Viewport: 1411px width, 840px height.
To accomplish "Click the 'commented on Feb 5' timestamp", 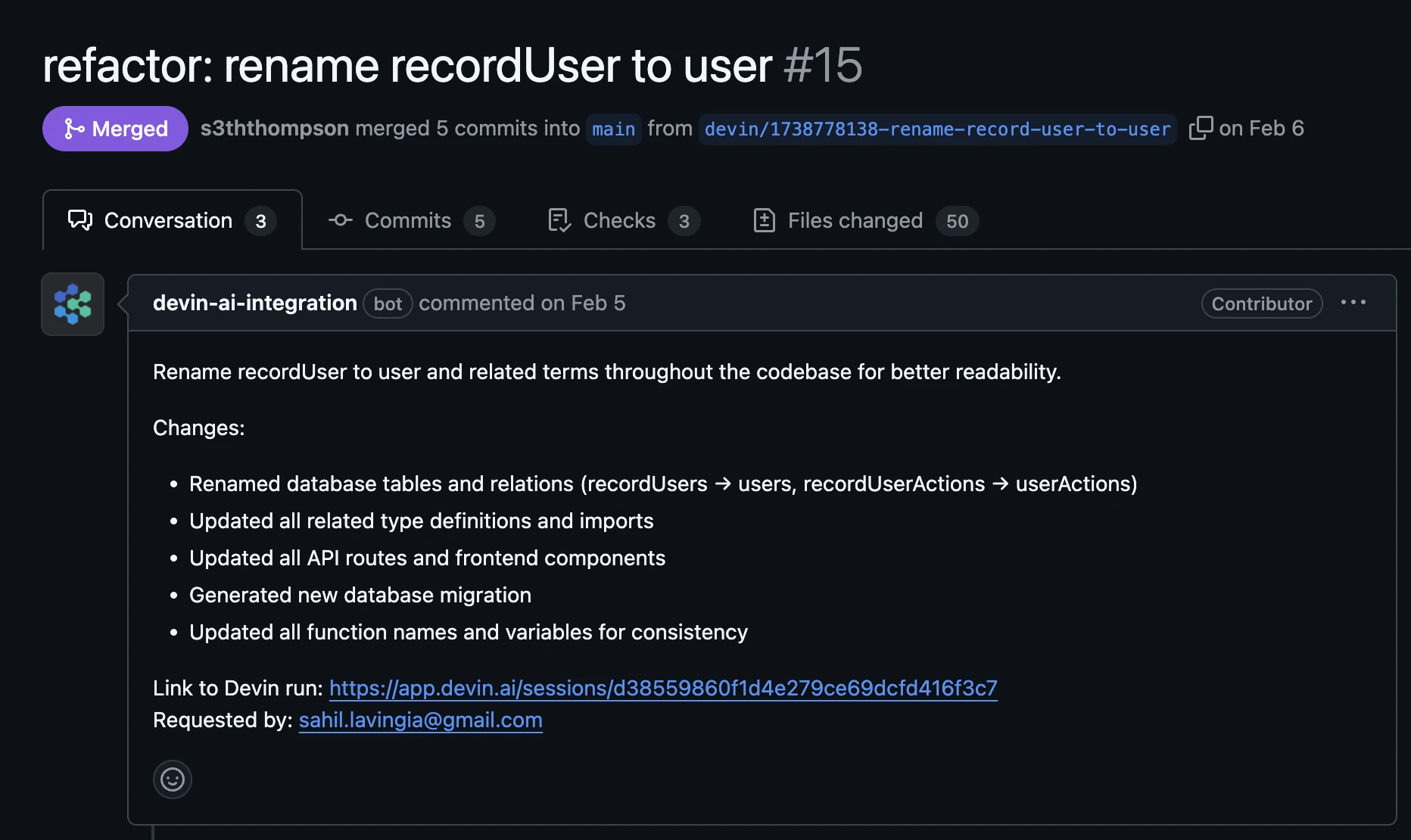I will 522,303.
